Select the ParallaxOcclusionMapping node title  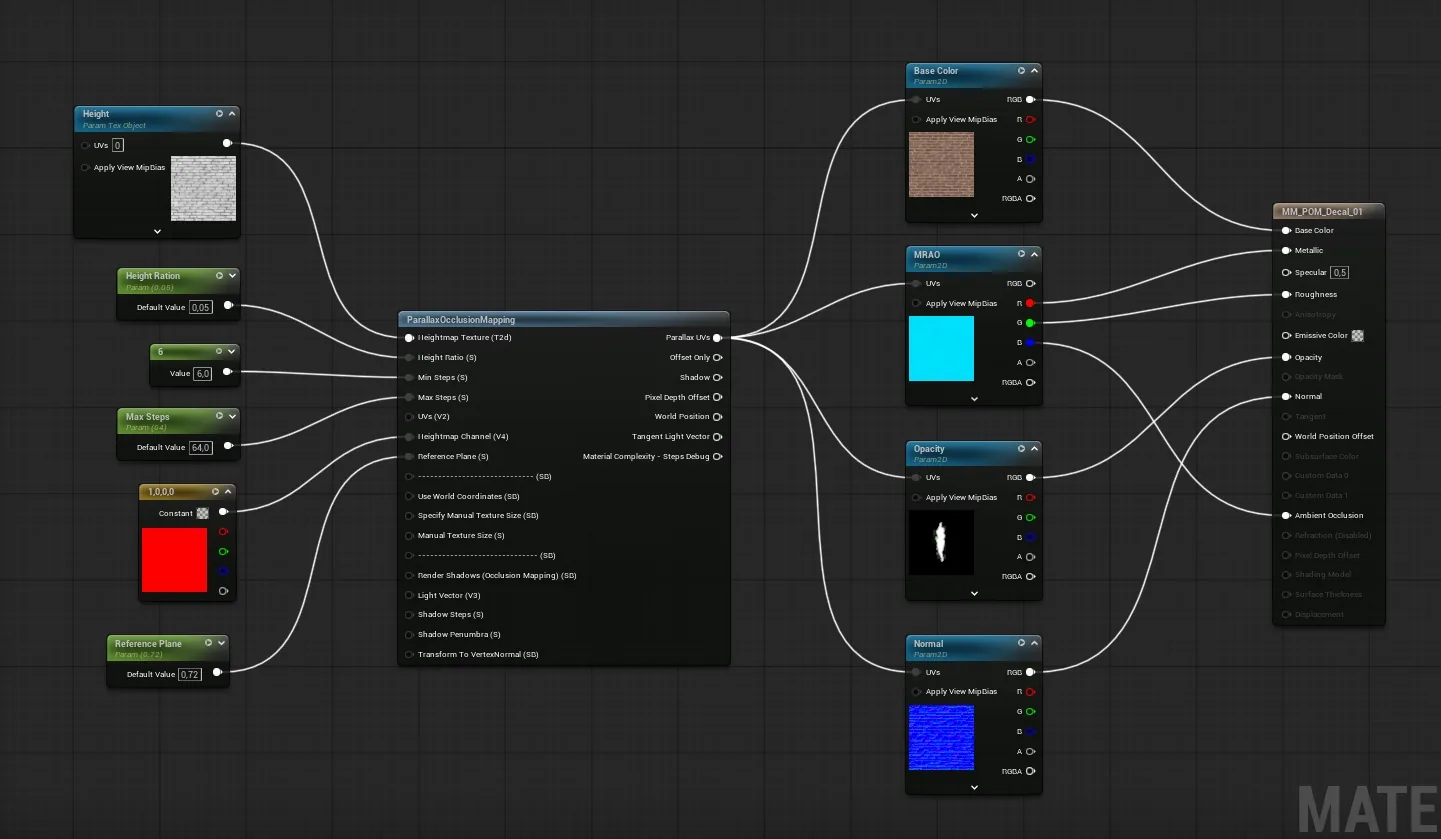(461, 320)
